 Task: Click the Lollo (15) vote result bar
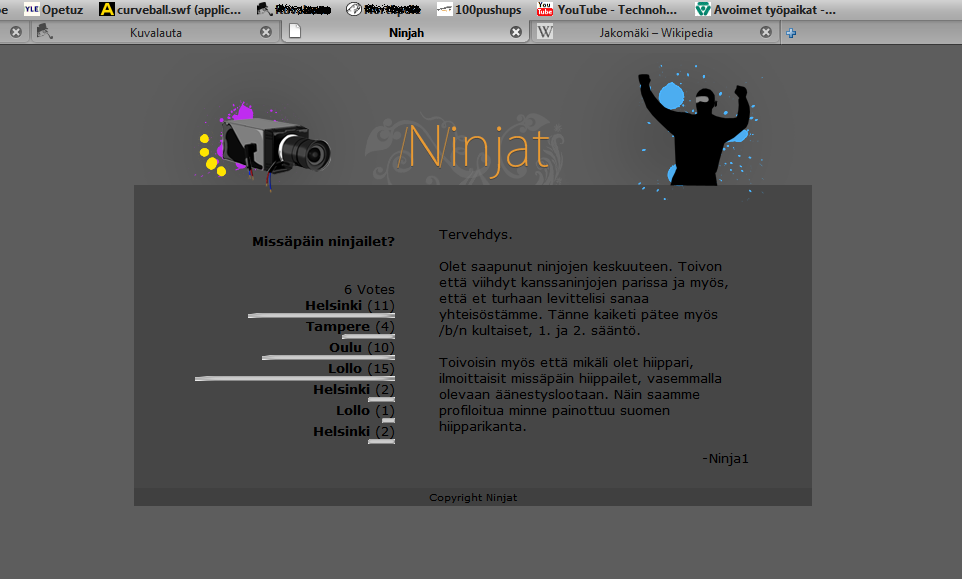295,379
